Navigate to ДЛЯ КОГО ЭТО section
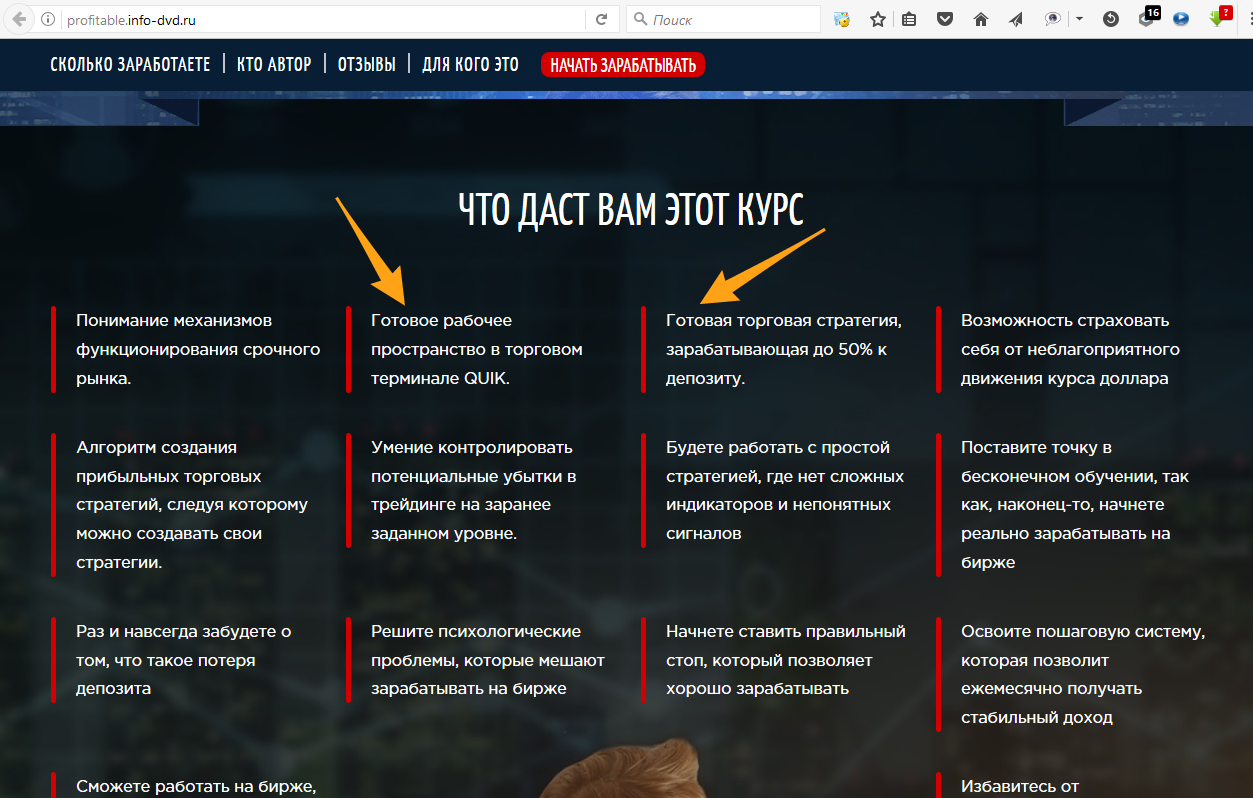Image resolution: width=1253 pixels, height=798 pixels. (470, 65)
